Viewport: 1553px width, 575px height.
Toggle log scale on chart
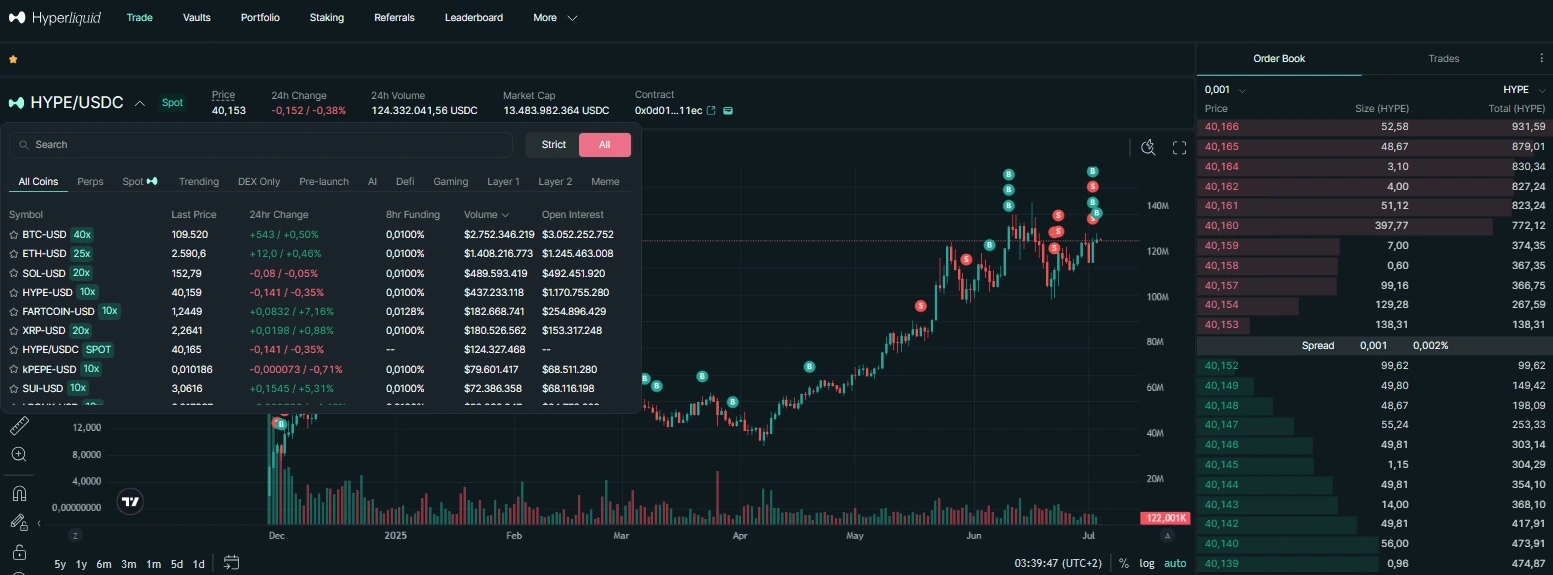[x=1146, y=563]
